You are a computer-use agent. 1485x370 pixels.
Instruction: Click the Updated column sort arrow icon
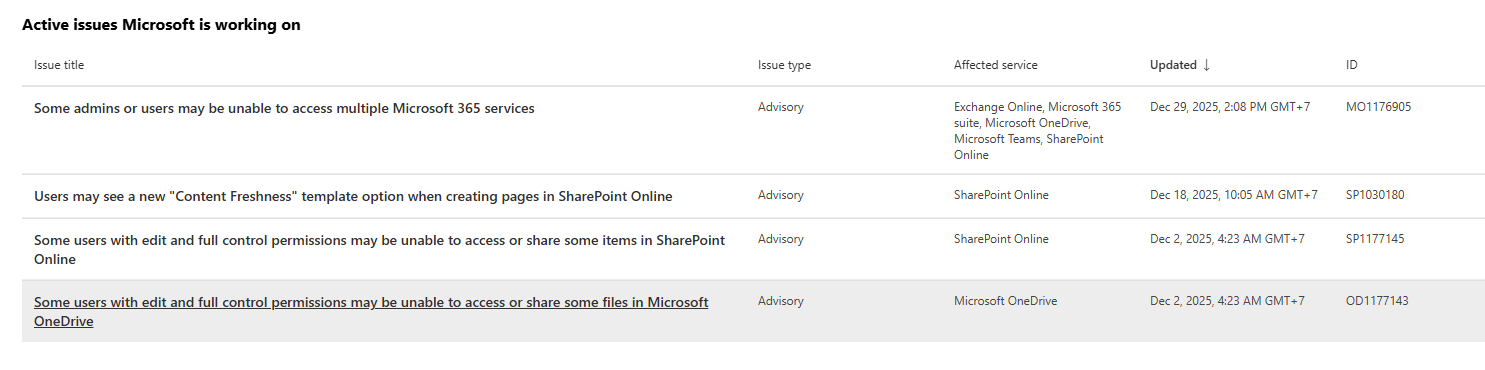1206,65
